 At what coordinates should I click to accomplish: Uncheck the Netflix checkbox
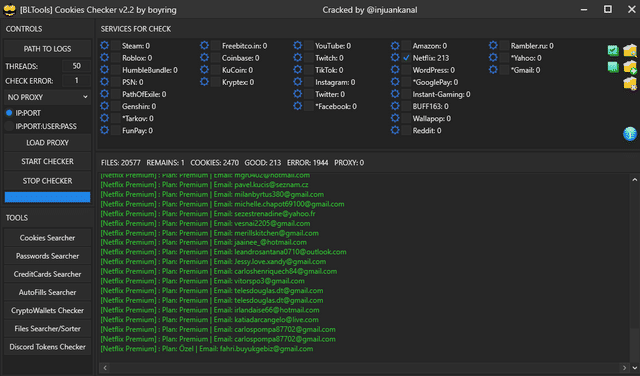tap(406, 58)
